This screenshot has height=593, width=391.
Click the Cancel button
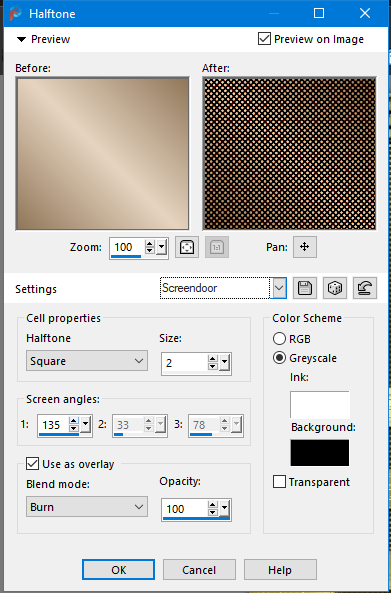click(x=199, y=570)
